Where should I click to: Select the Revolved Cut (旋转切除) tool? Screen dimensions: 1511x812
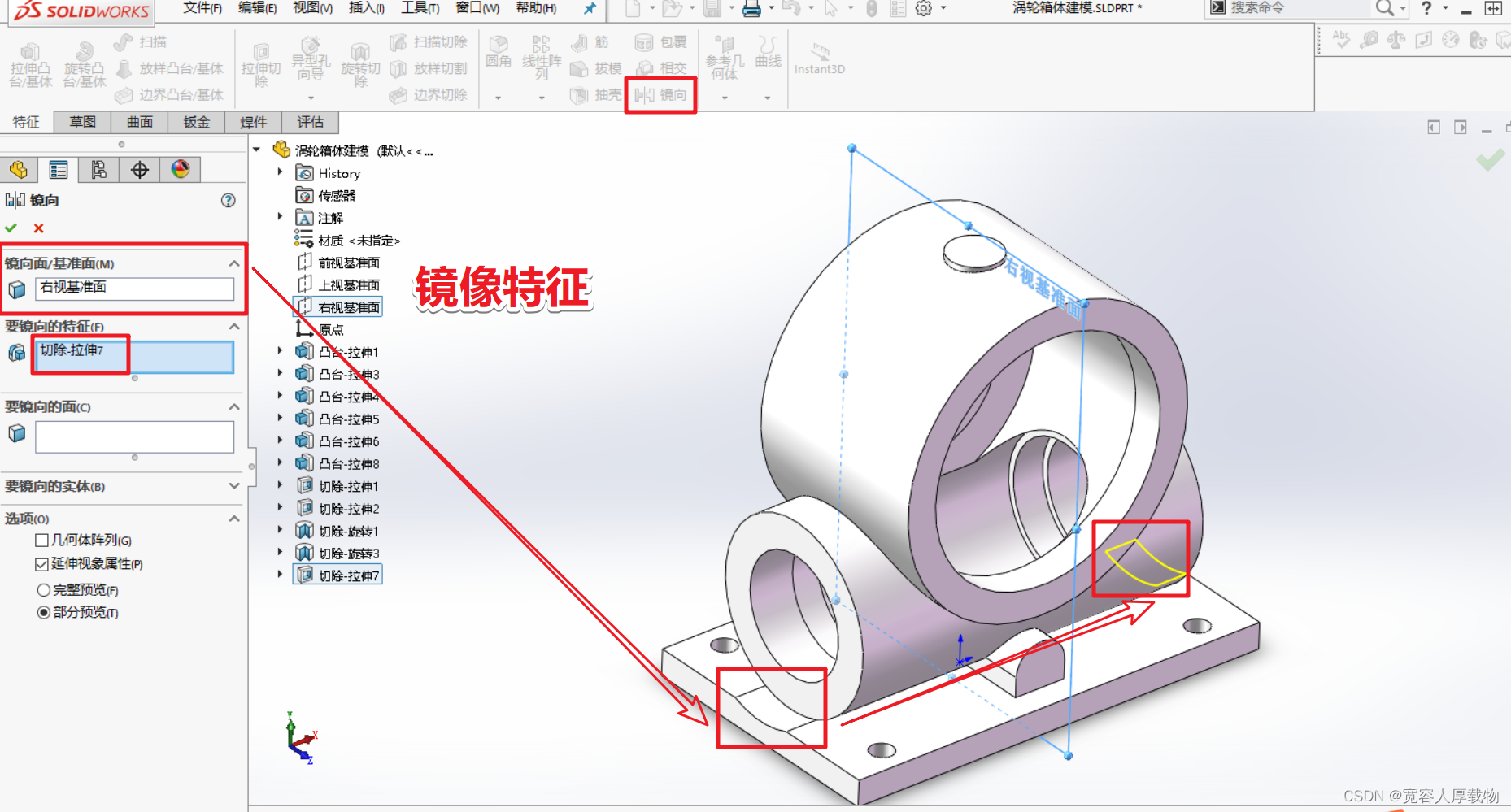point(360,65)
